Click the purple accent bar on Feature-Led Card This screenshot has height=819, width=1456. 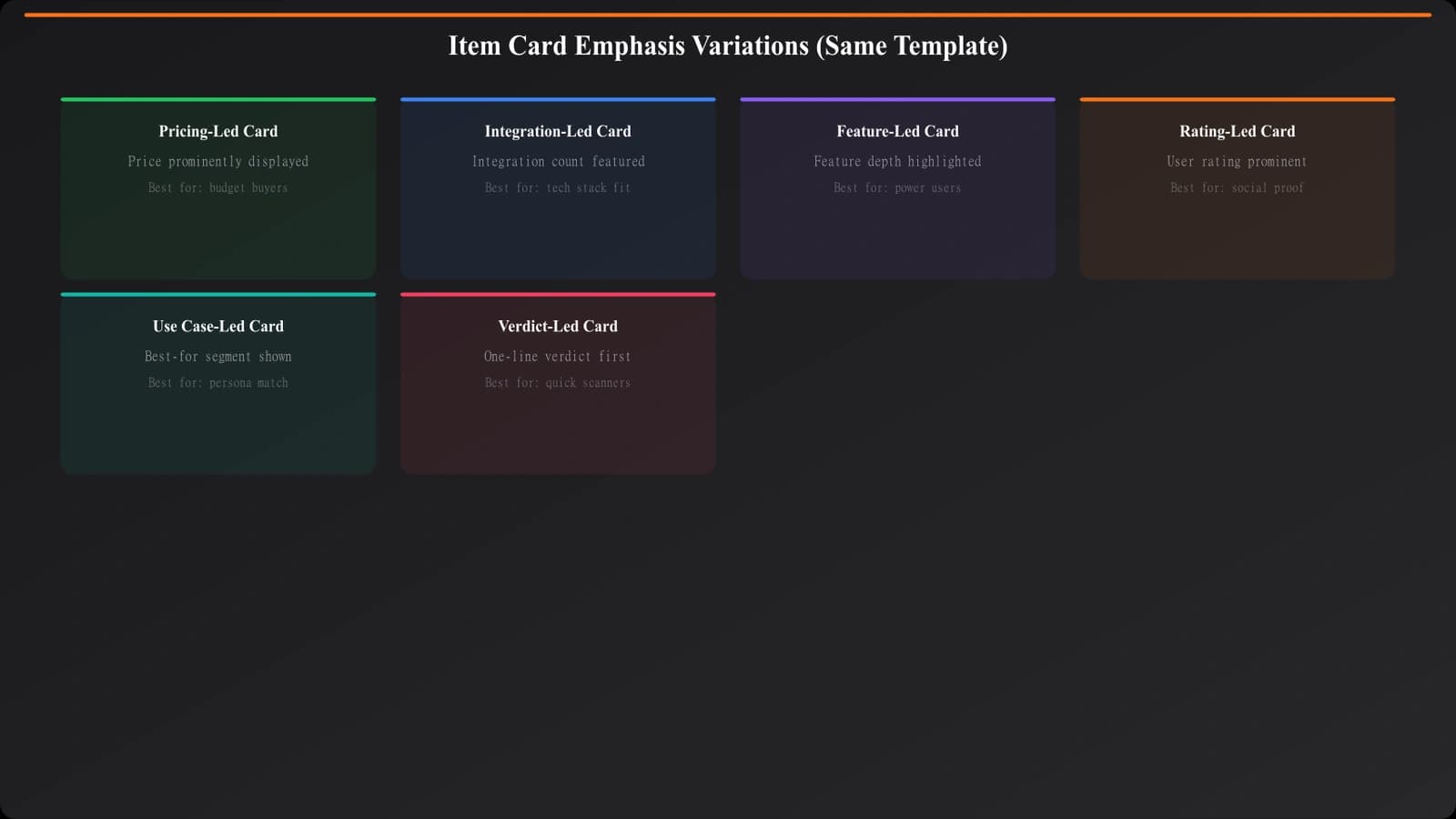897,99
